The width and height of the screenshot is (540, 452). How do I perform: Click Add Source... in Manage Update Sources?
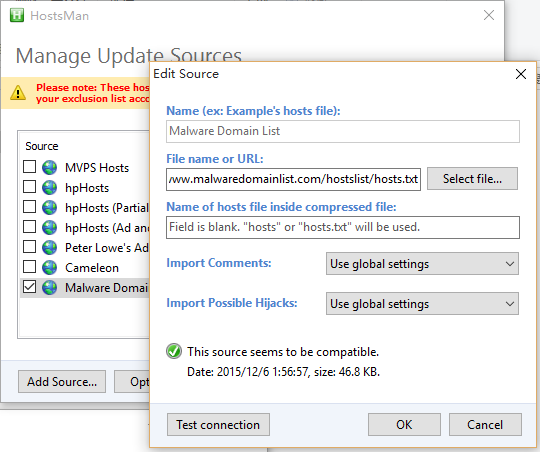click(62, 382)
